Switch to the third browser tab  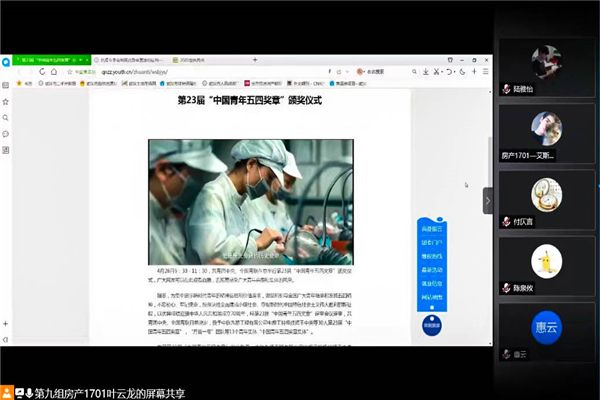[x=209, y=60]
